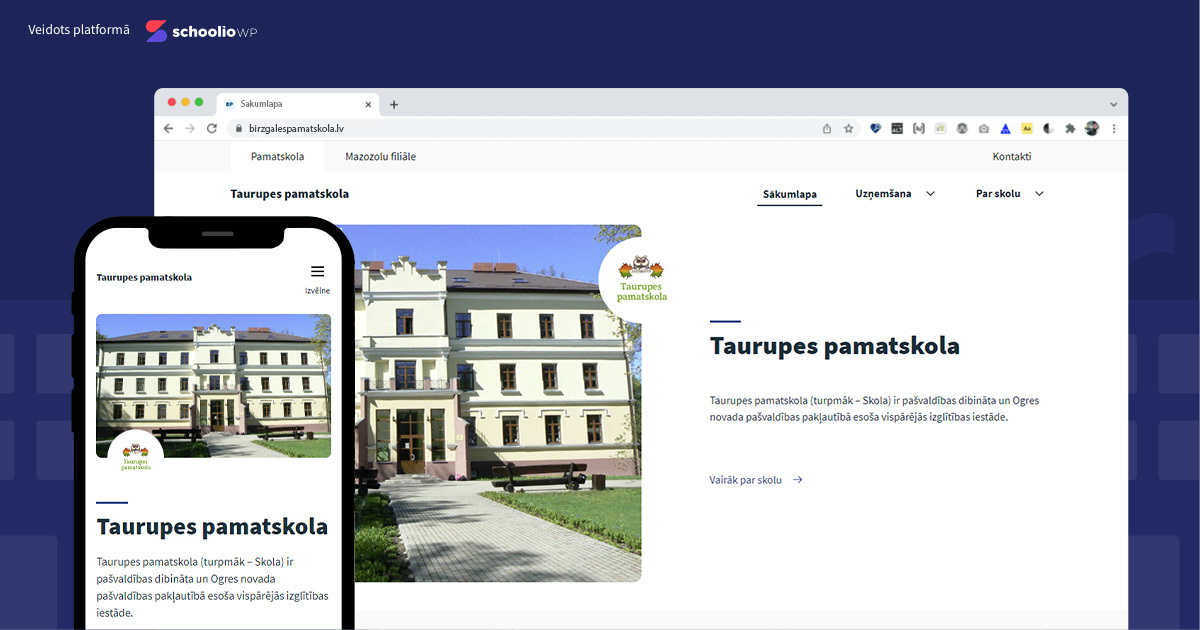Open the hamburger Izvēlne menu on the phone

coord(317,271)
